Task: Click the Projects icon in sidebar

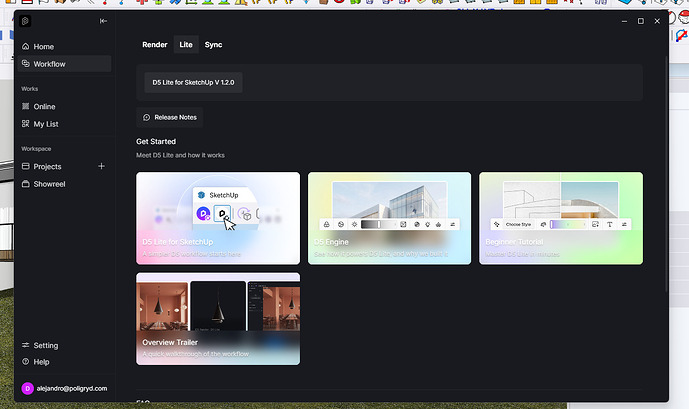Action: click(25, 166)
